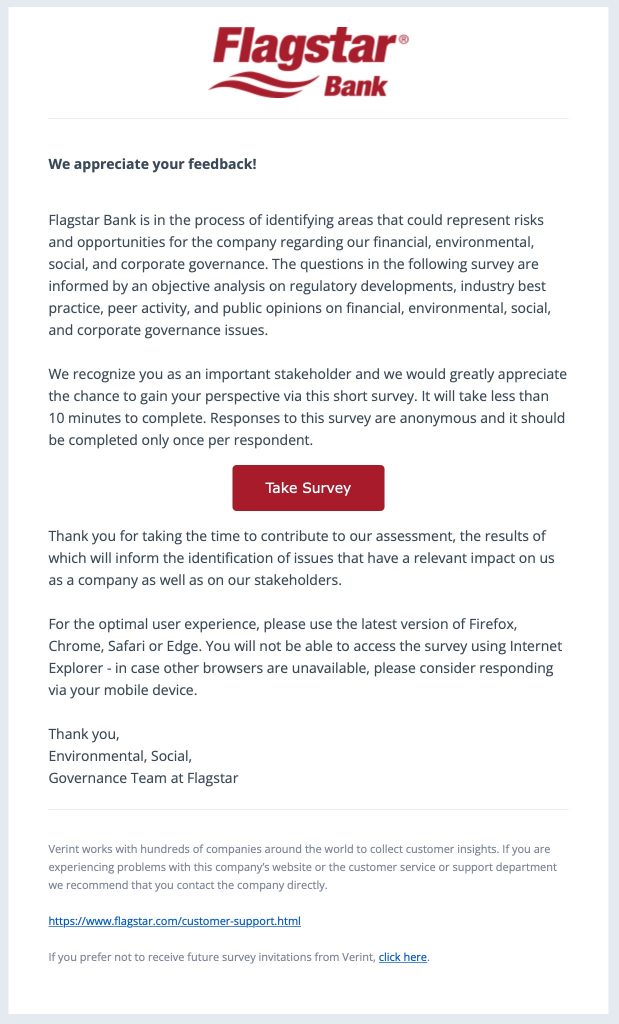Click the red wave swoosh in logo

pos(262,85)
